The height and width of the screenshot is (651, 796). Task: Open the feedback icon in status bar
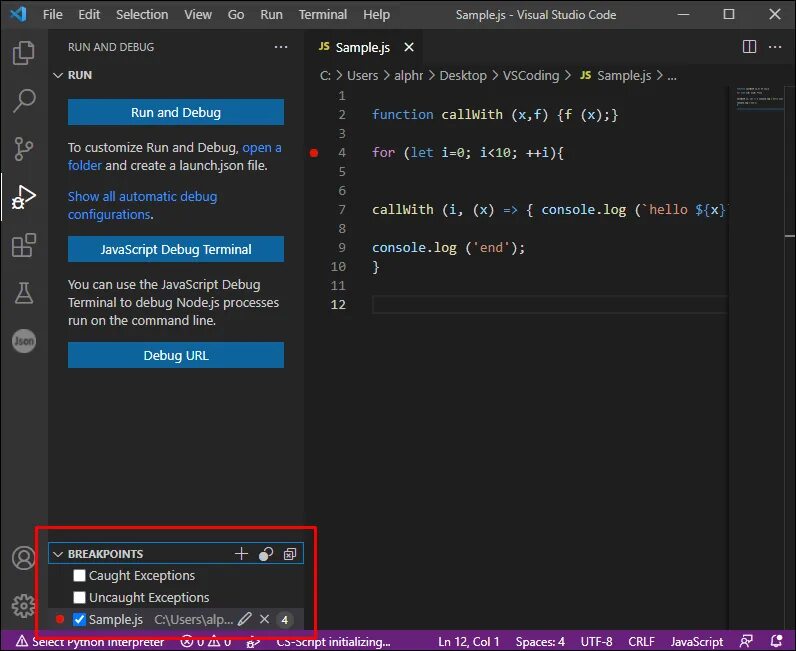[746, 641]
